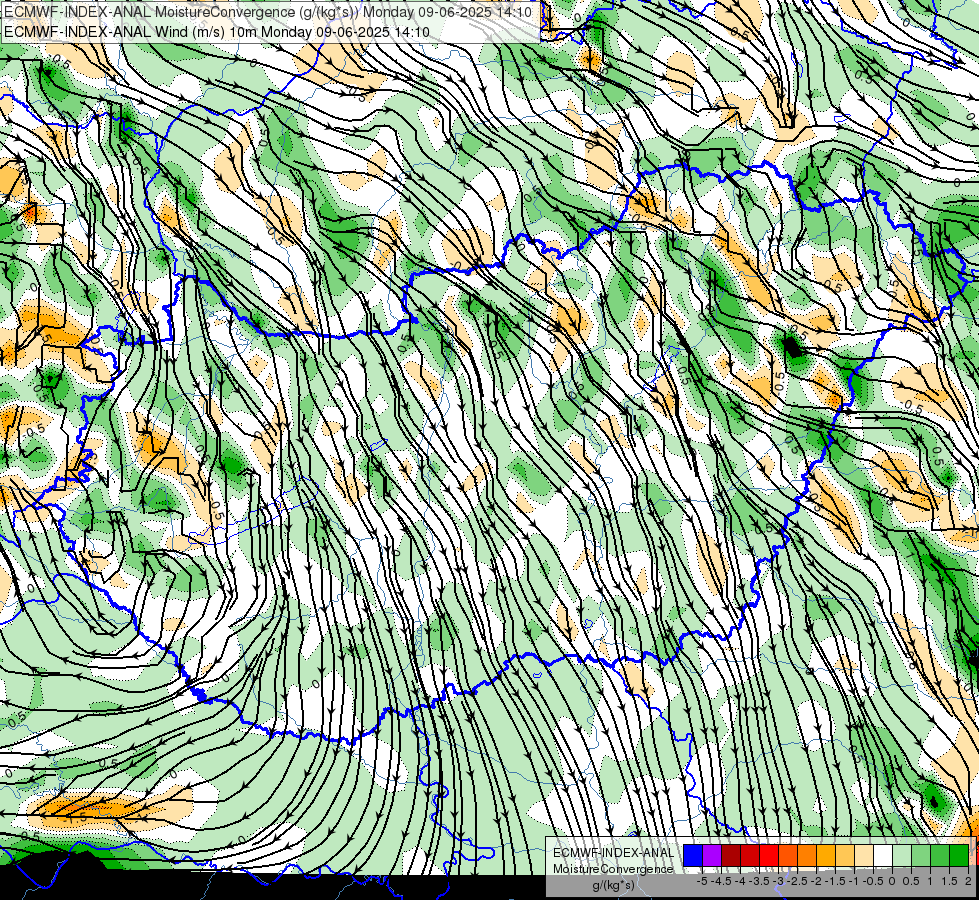Click the legend value '-2.5'
The image size is (979, 900).
797,881
